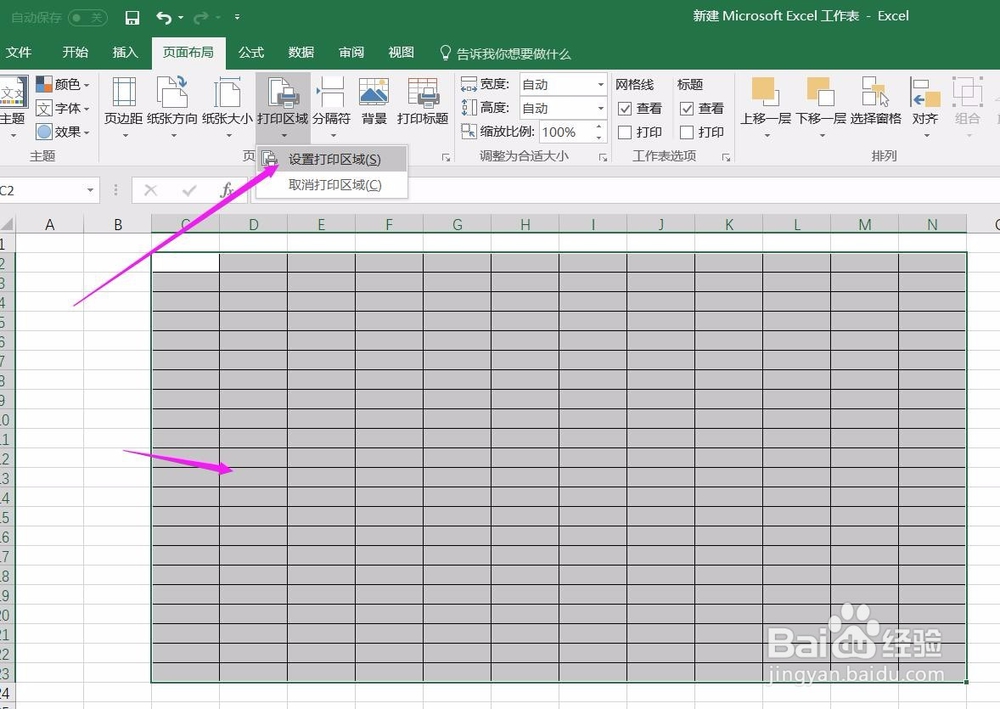Select column header H
This screenshot has height=709, width=1000.
tap(525, 224)
